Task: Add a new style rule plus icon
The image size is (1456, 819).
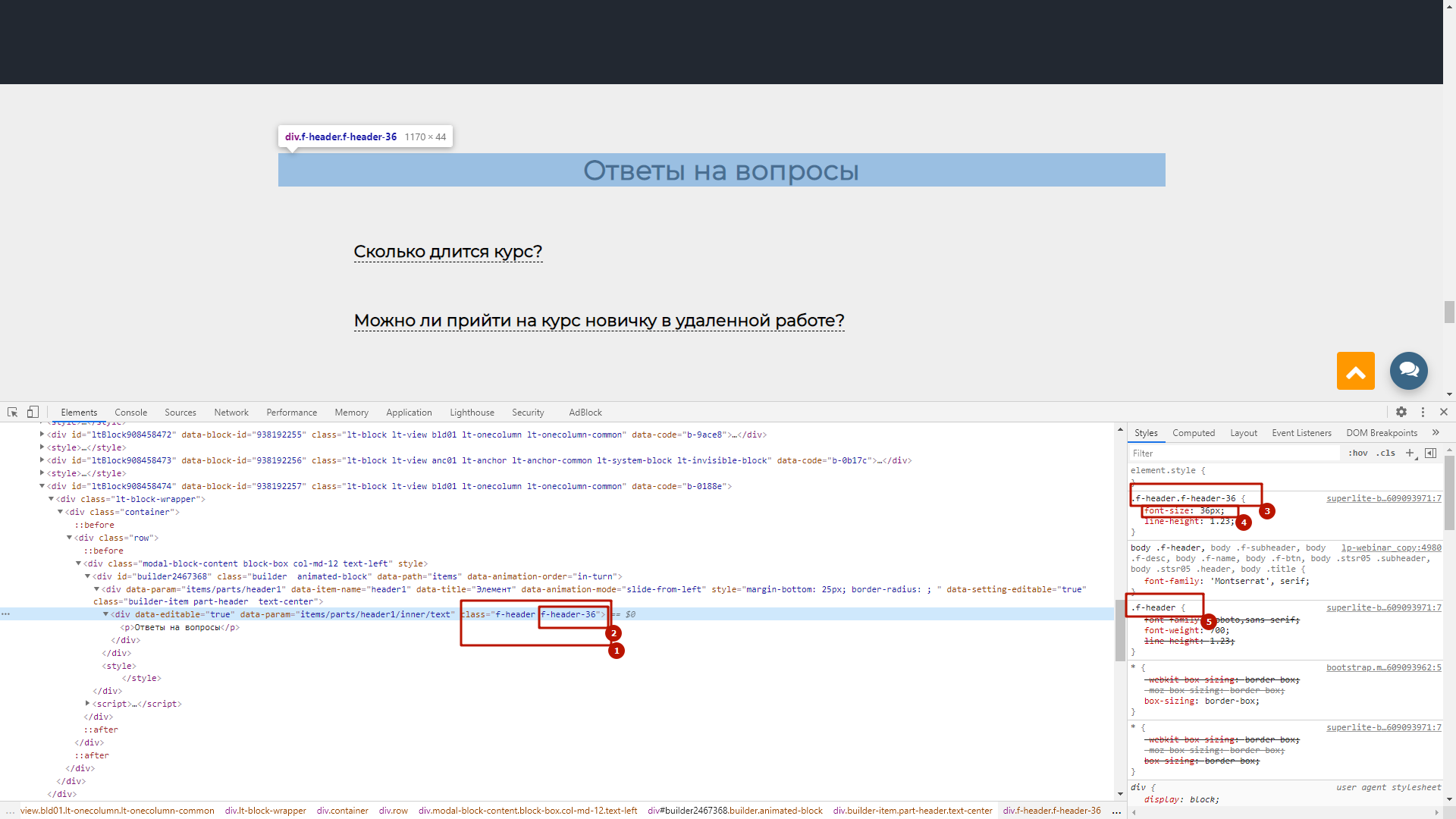Action: (x=1410, y=453)
